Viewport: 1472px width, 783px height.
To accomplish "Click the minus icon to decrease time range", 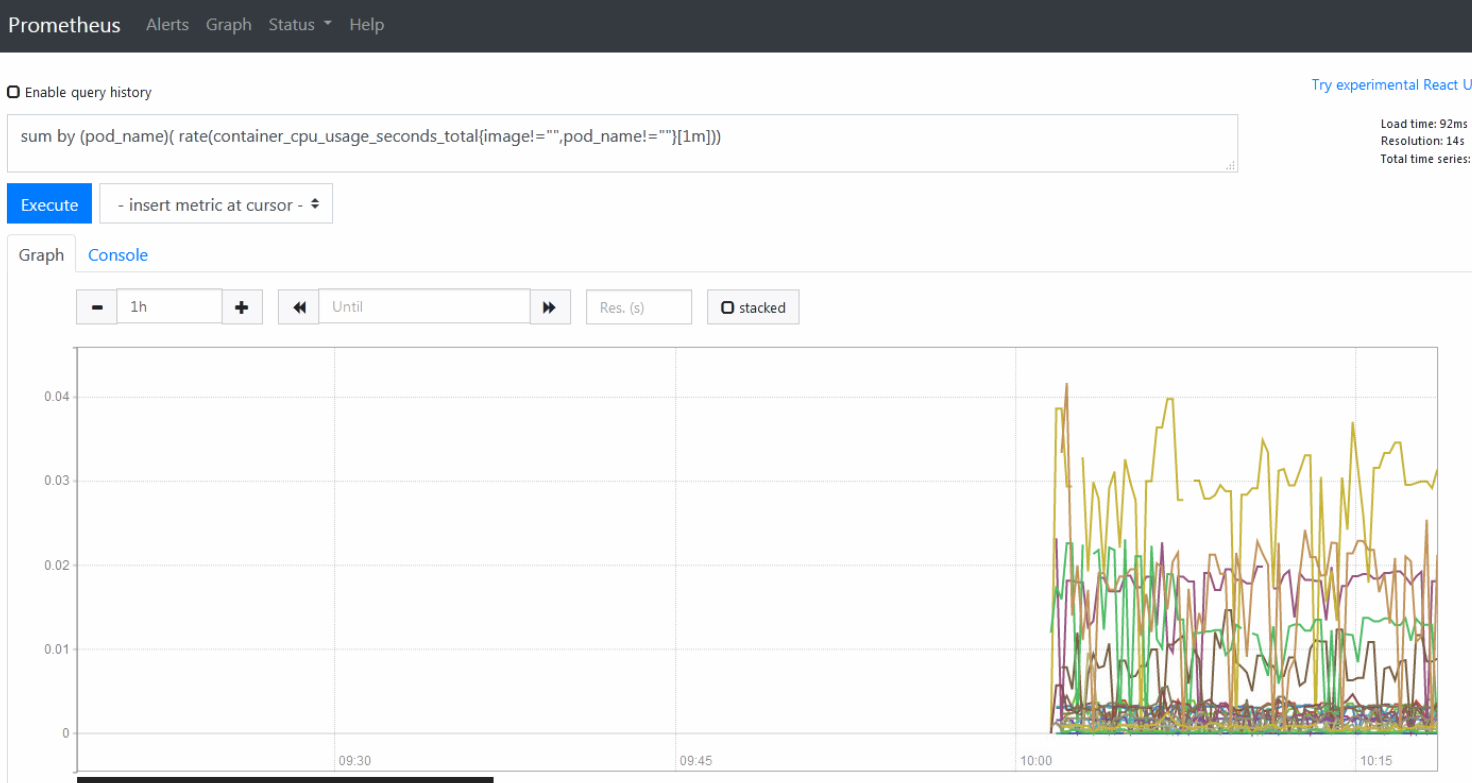I will pyautogui.click(x=96, y=308).
